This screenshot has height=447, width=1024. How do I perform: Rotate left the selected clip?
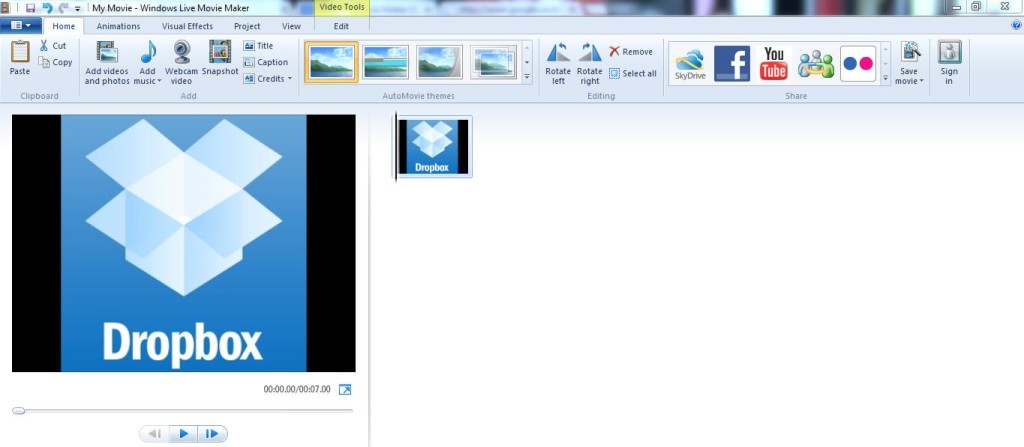coord(558,63)
